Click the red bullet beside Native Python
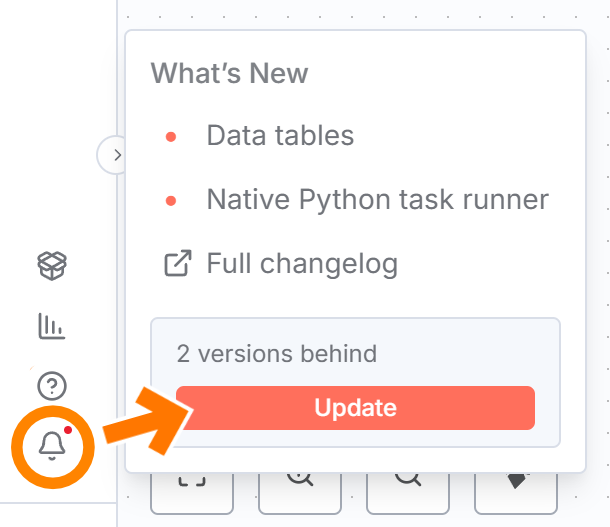 pos(171,200)
